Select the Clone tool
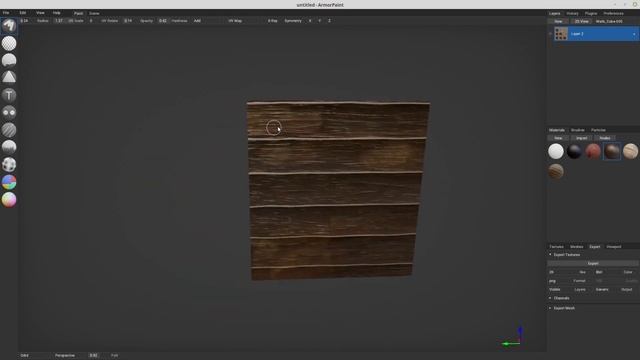 point(9,112)
